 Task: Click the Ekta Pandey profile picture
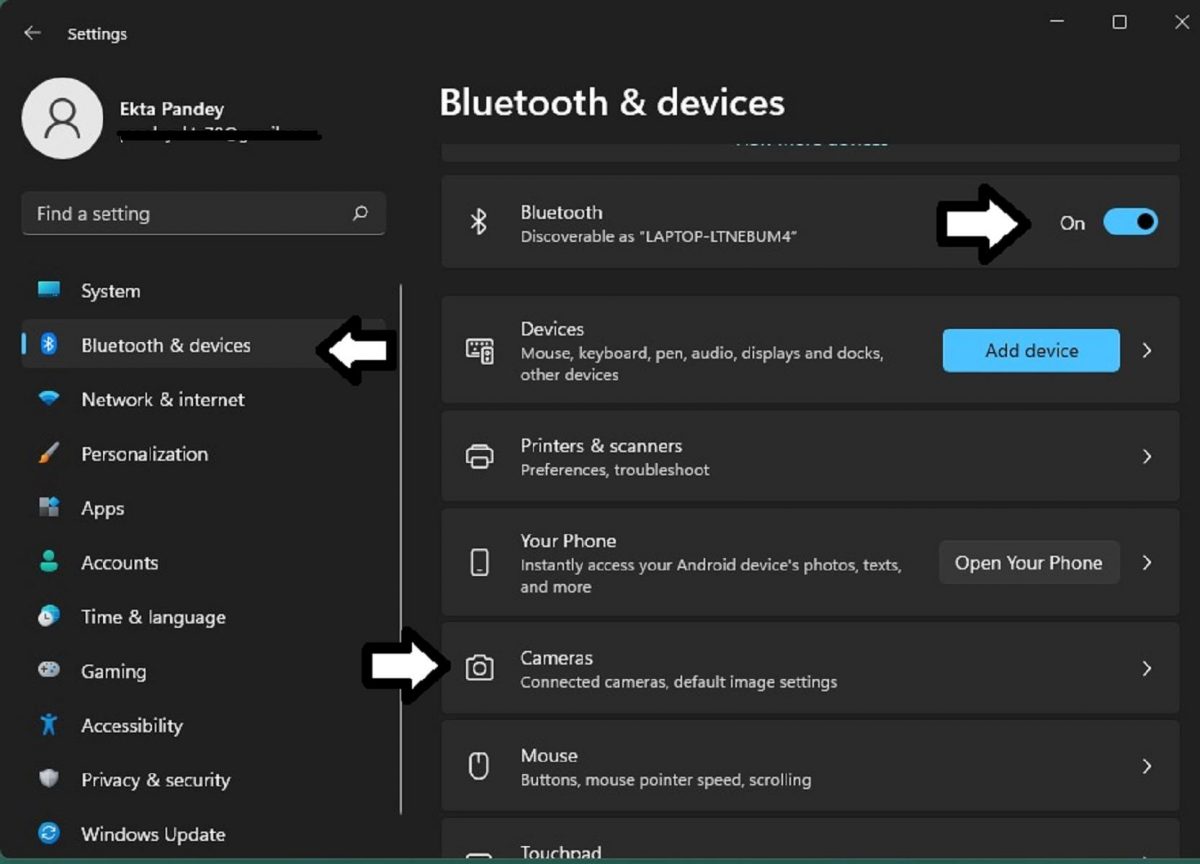pyautogui.click(x=63, y=117)
